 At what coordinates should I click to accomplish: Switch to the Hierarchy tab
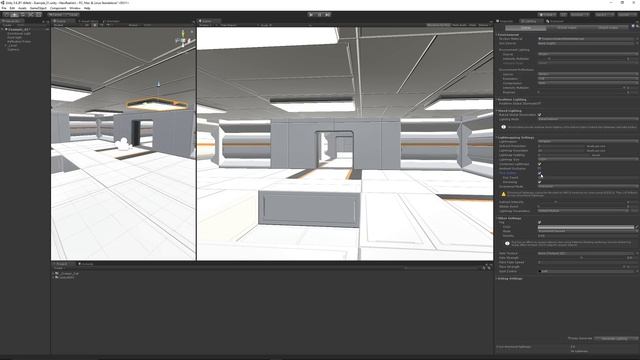point(11,21)
